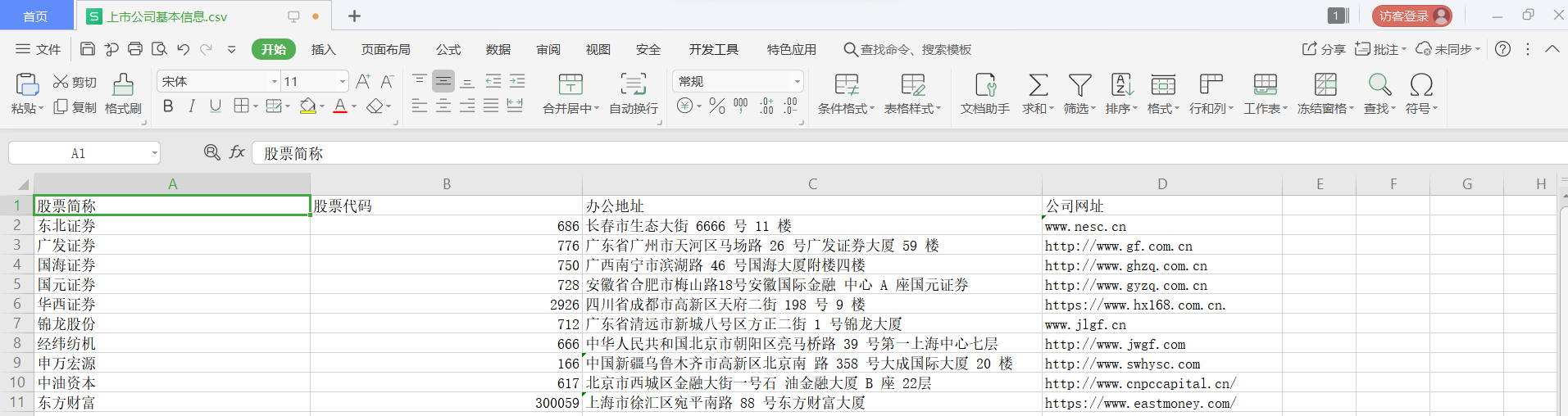Toggle top vertical alignment

coord(420,80)
